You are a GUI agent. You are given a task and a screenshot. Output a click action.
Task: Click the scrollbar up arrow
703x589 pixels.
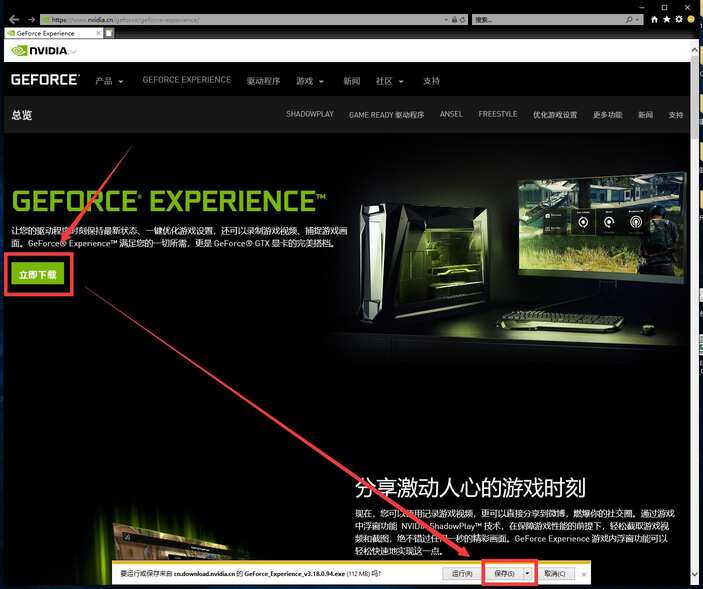[x=694, y=49]
